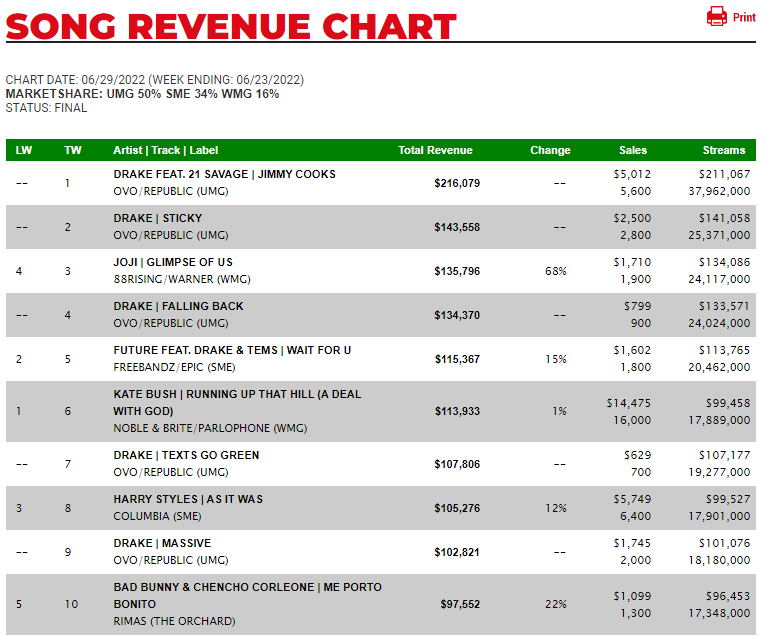This screenshot has width=767, height=636.
Task: Click total revenue $135,796
Action: (x=457, y=271)
